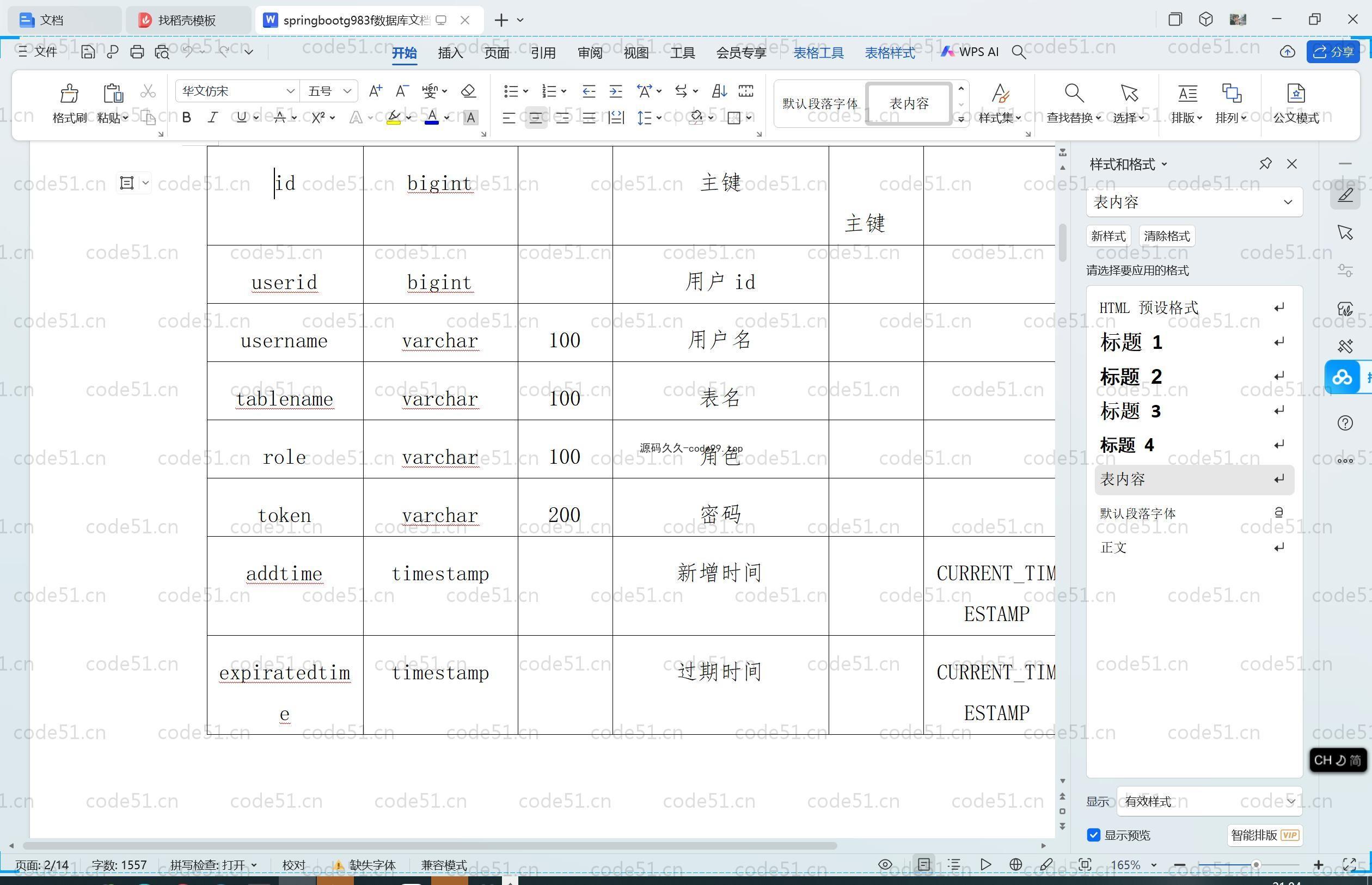Click the Clear Formatting eraser icon
Screen dimensions: 1372x885
(x=468, y=91)
